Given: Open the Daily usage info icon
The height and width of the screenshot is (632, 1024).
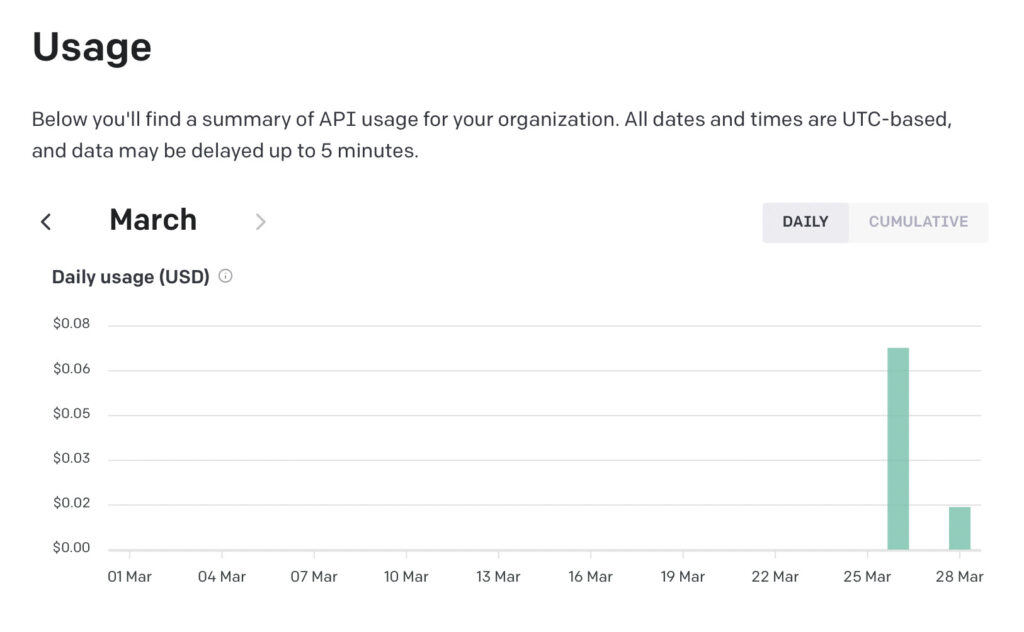Looking at the screenshot, I should (x=225, y=276).
